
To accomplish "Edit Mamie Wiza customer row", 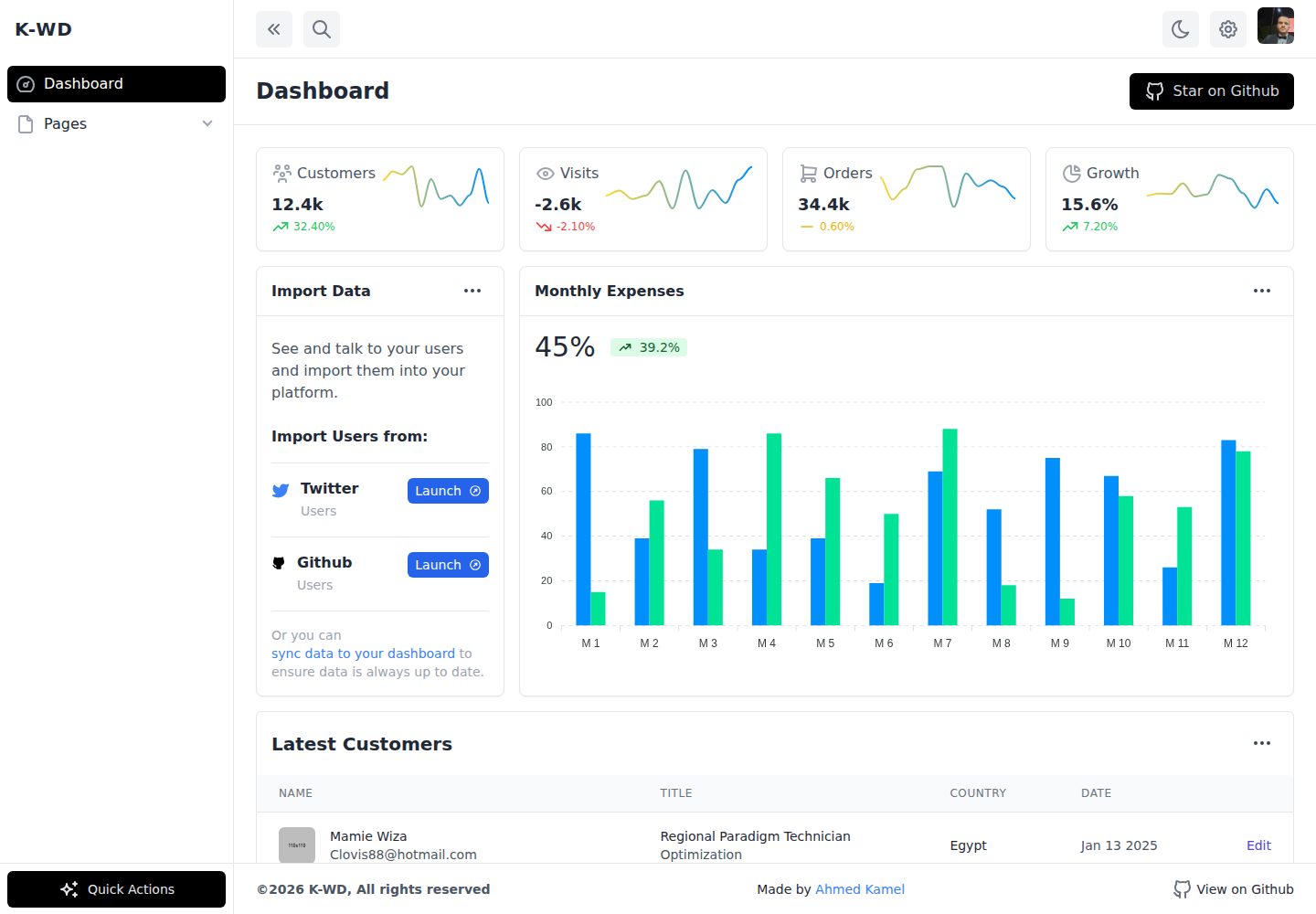I will point(1258,845).
